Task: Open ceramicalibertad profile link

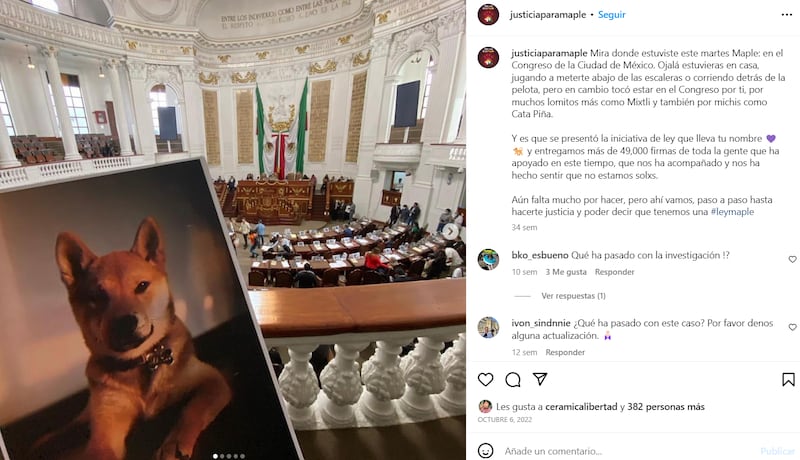Action: pyautogui.click(x=581, y=406)
